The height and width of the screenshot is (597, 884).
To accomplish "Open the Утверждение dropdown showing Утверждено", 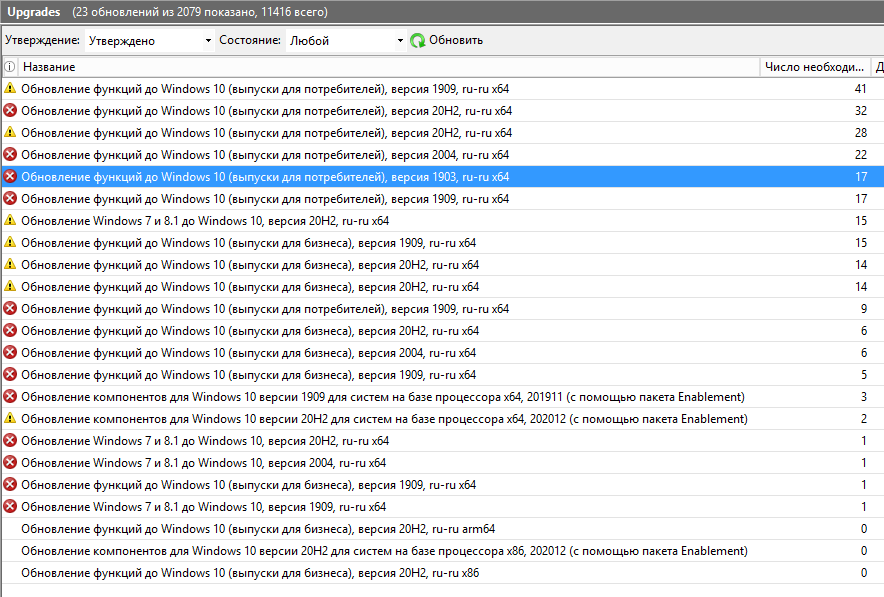I will [x=149, y=41].
